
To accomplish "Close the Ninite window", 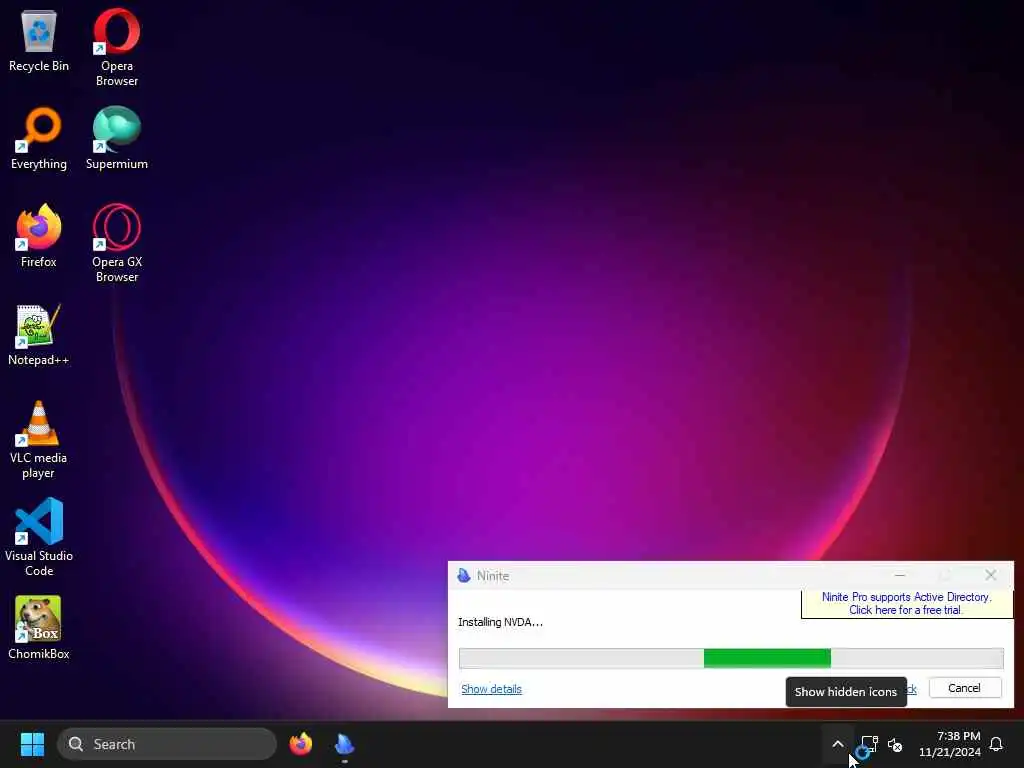I will pos(991,575).
